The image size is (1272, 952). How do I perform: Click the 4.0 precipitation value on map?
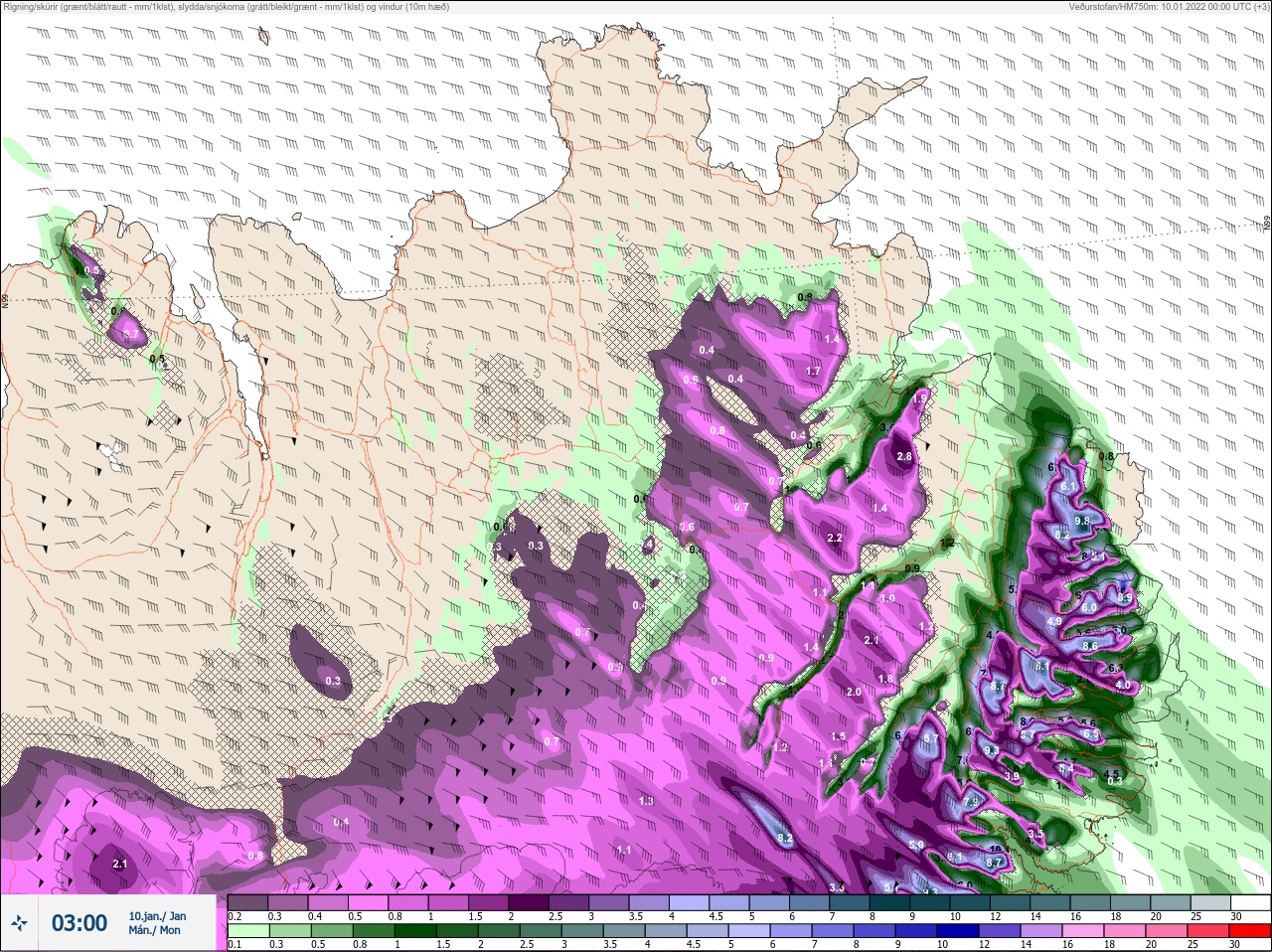pos(1124,686)
